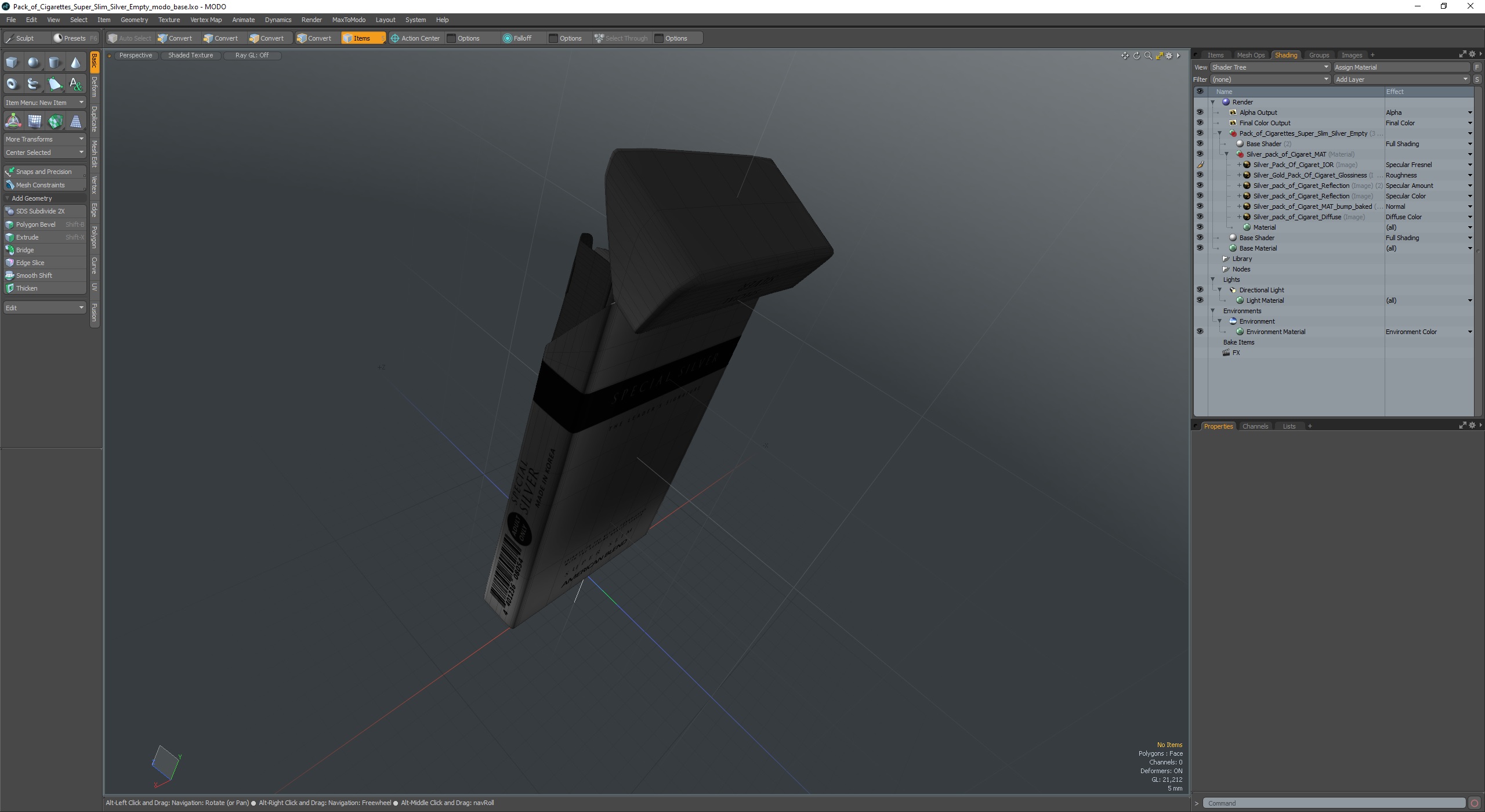Toggle visibility of Environment Material
This screenshot has height=812, width=1485.
(1200, 332)
